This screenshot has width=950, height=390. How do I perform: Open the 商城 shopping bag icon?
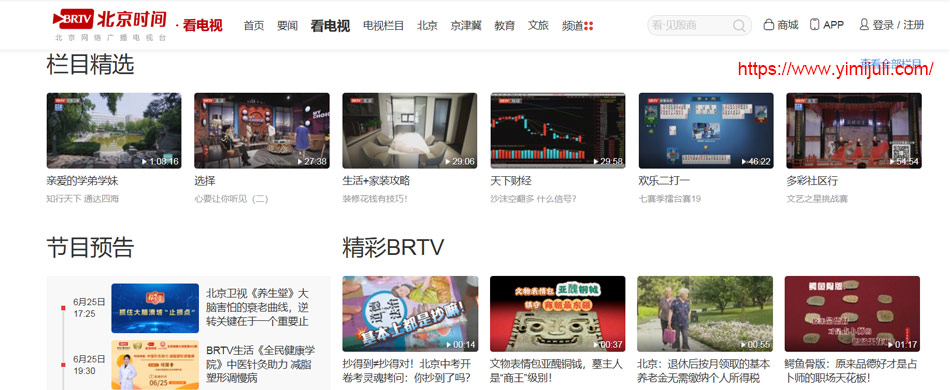(x=768, y=25)
